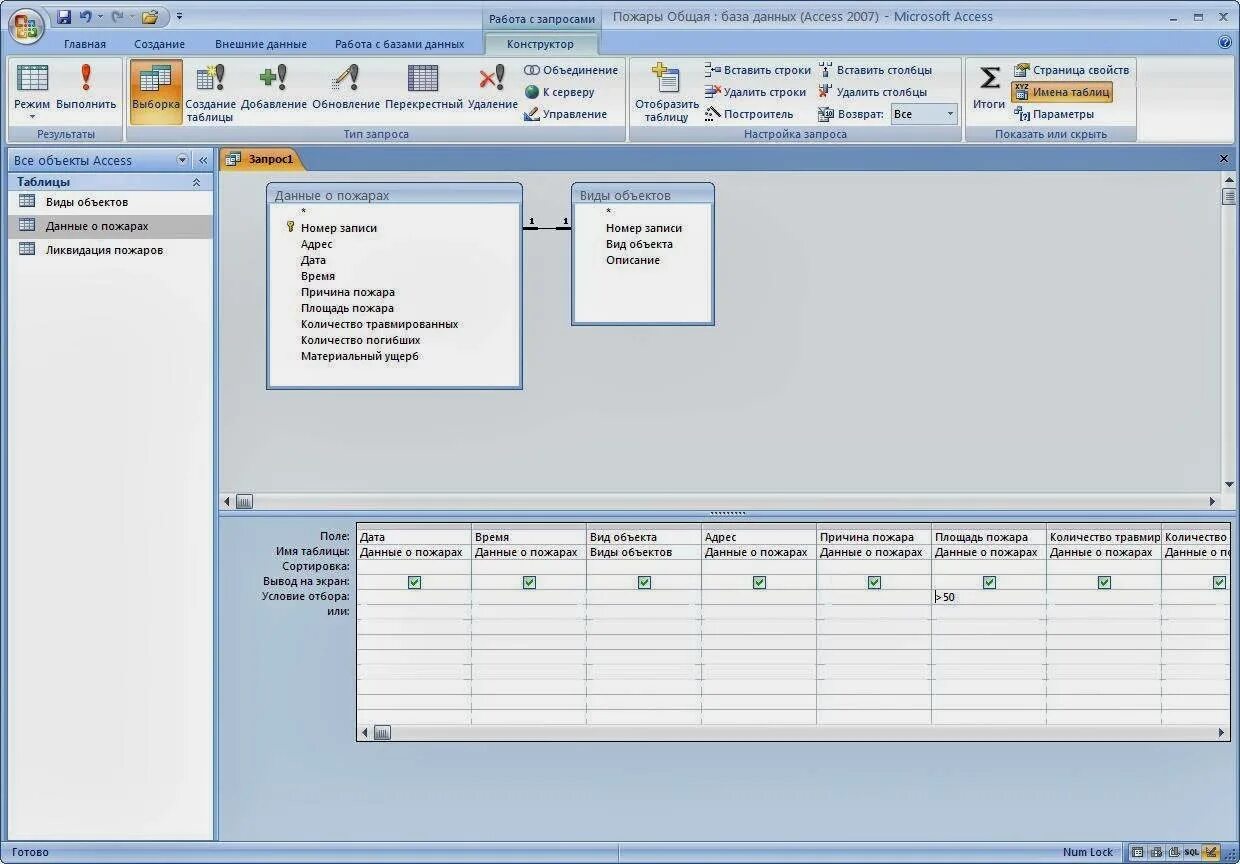Close the Запрос1 query window

click(x=1224, y=159)
